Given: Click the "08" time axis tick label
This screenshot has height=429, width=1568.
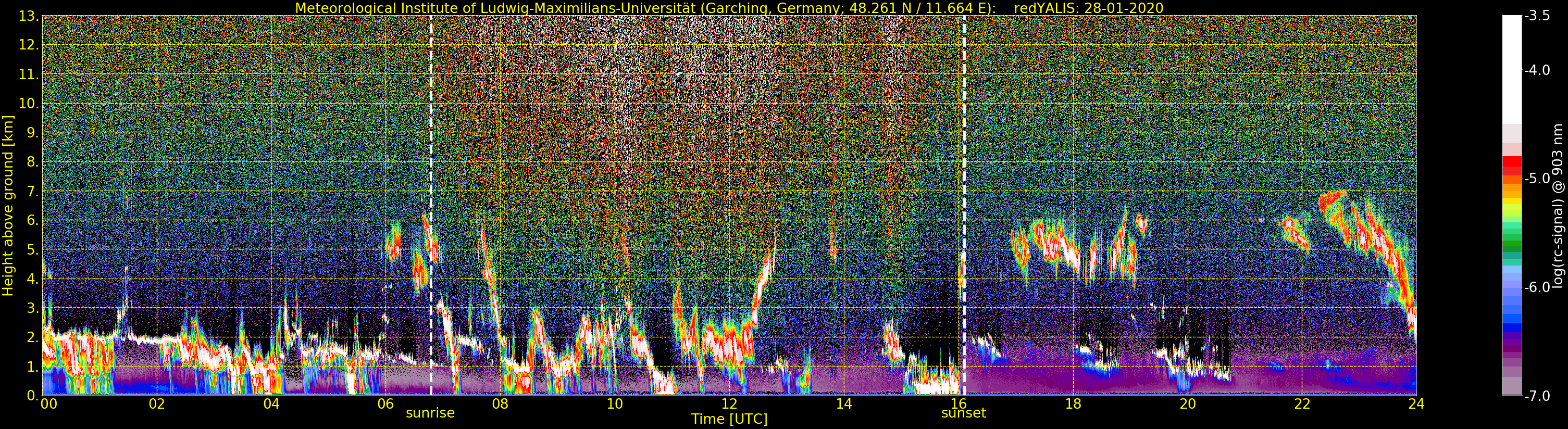Looking at the screenshot, I should [500, 403].
